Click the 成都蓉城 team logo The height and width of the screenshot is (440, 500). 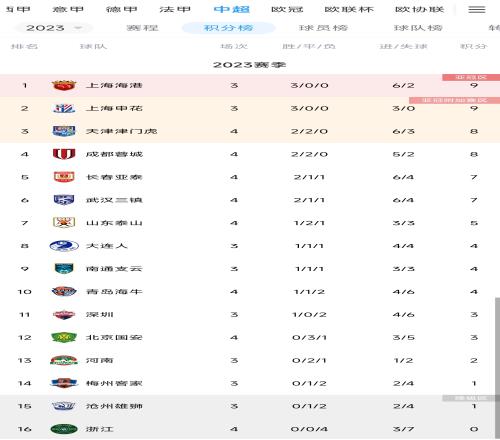pyautogui.click(x=64, y=154)
